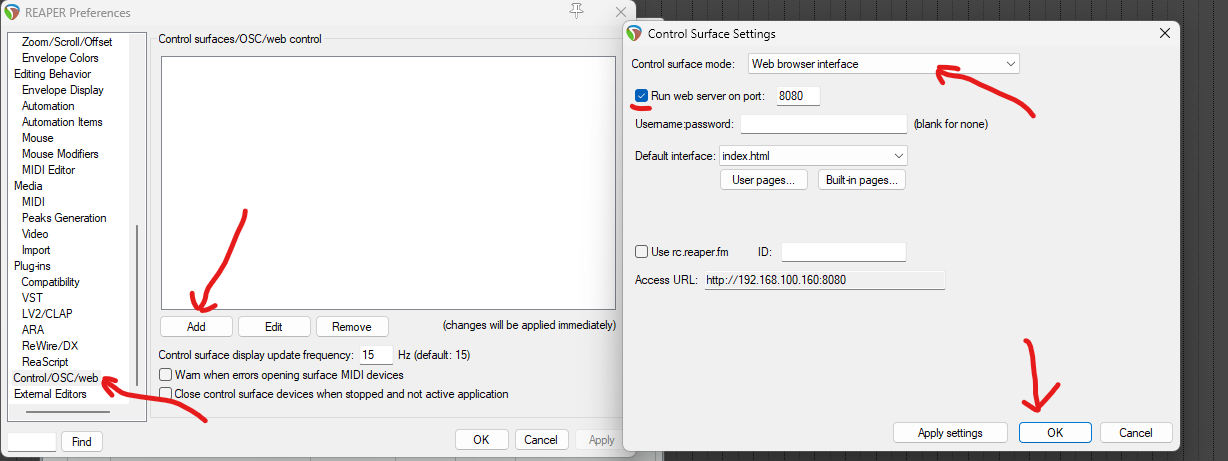Screen dimensions: 1228x461
Task: Click REAPER logo icon in Preferences title bar
Action: pyautogui.click(x=12, y=12)
